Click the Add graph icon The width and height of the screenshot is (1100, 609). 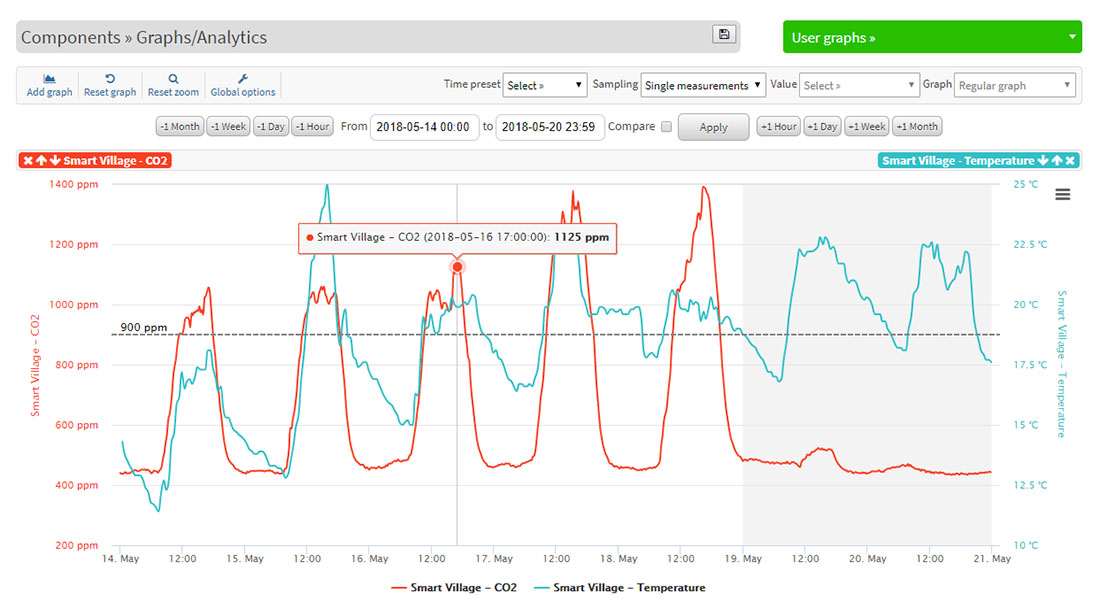point(49,78)
